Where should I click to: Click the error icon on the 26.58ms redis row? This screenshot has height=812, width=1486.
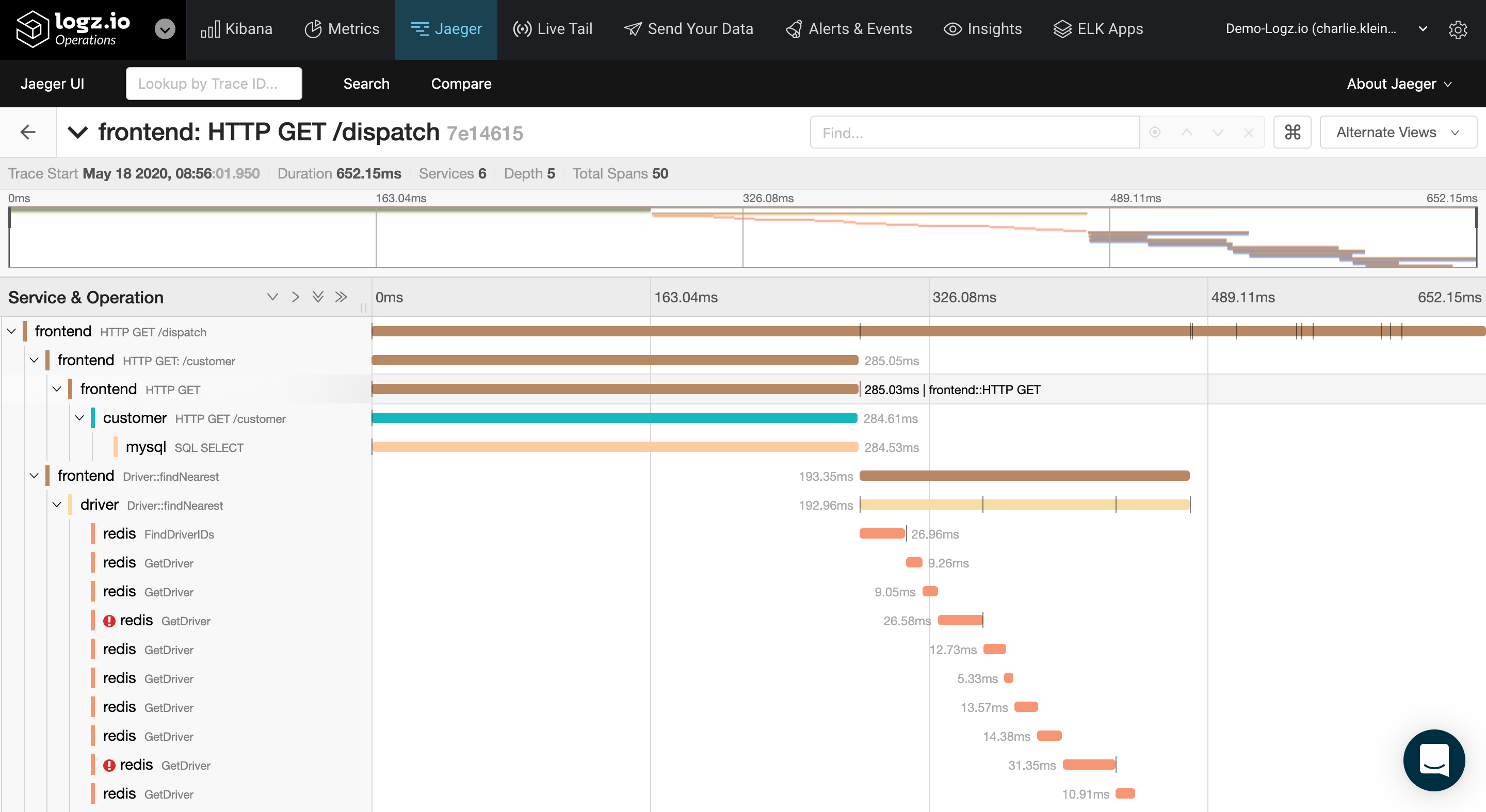click(x=109, y=621)
